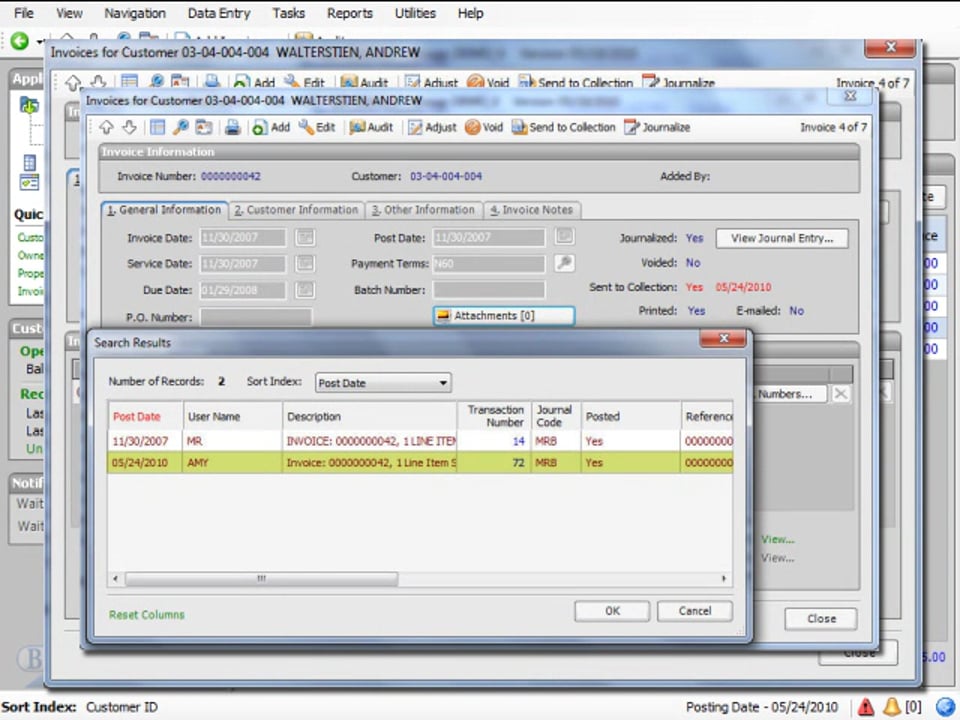Open the View menu
Image resolution: width=960 pixels, height=720 pixels.
[x=69, y=13]
